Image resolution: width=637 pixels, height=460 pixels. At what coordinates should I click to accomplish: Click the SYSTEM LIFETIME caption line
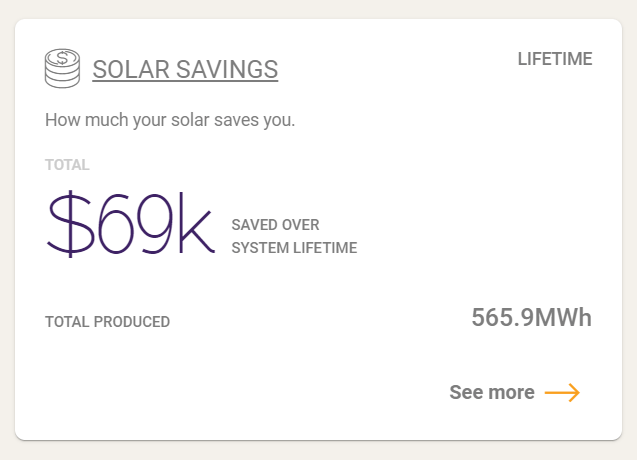(x=294, y=248)
